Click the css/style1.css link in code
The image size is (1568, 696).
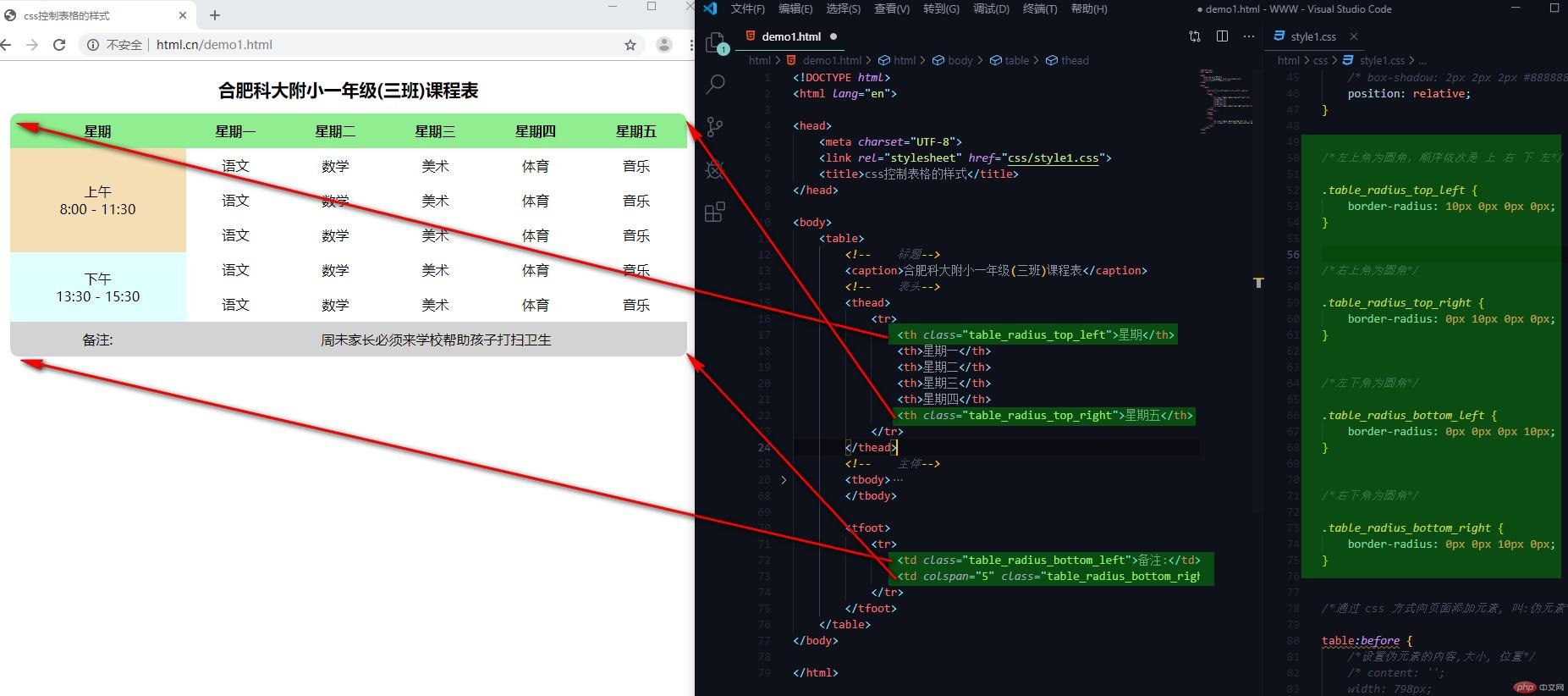tap(1054, 157)
